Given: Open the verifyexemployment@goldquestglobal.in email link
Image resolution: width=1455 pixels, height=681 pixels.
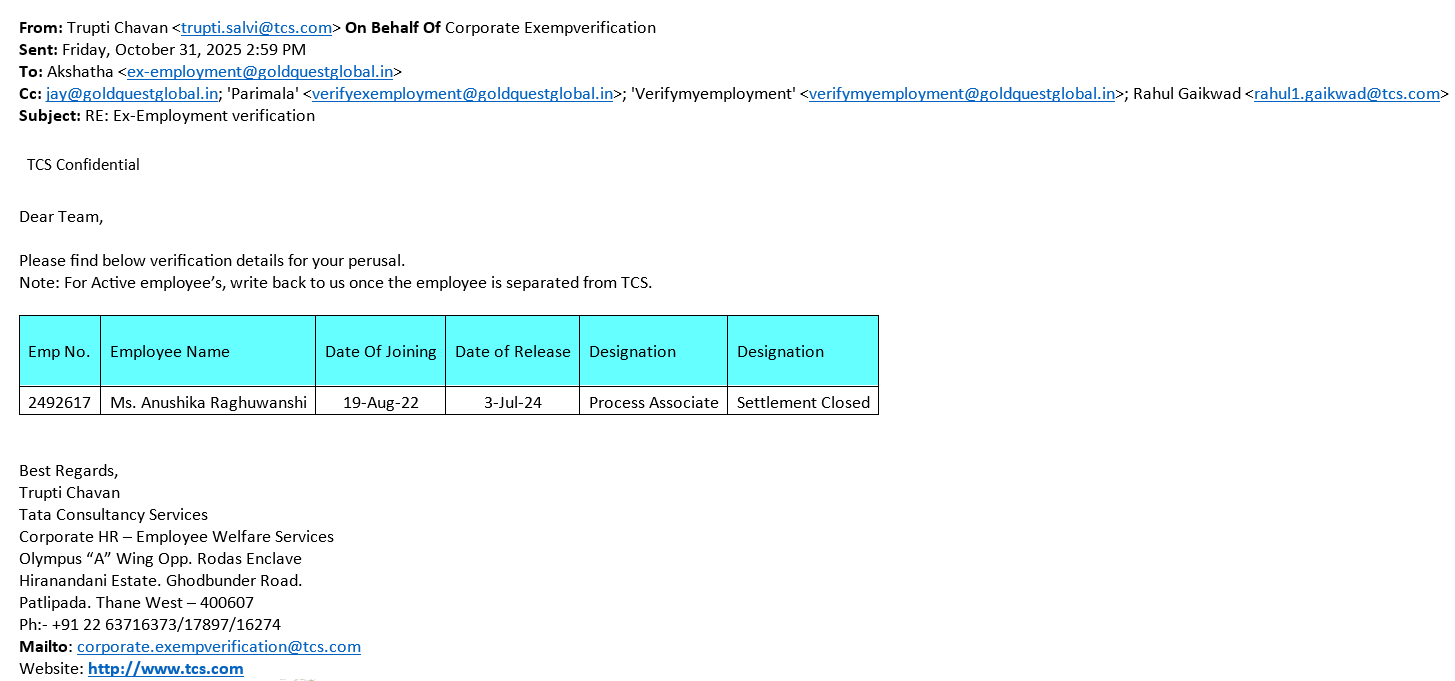Looking at the screenshot, I should pyautogui.click(x=462, y=94).
